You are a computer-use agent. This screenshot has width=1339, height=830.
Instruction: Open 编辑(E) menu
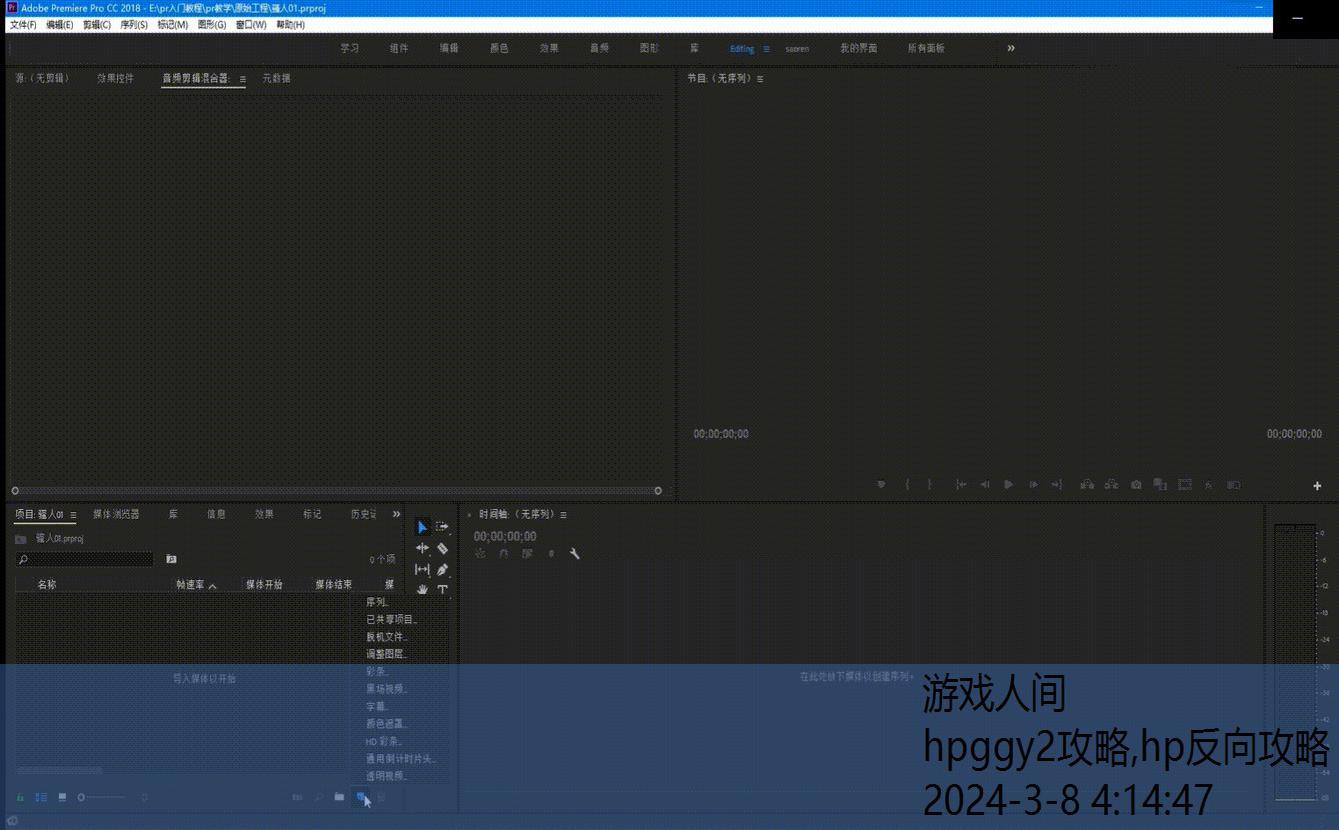point(59,25)
